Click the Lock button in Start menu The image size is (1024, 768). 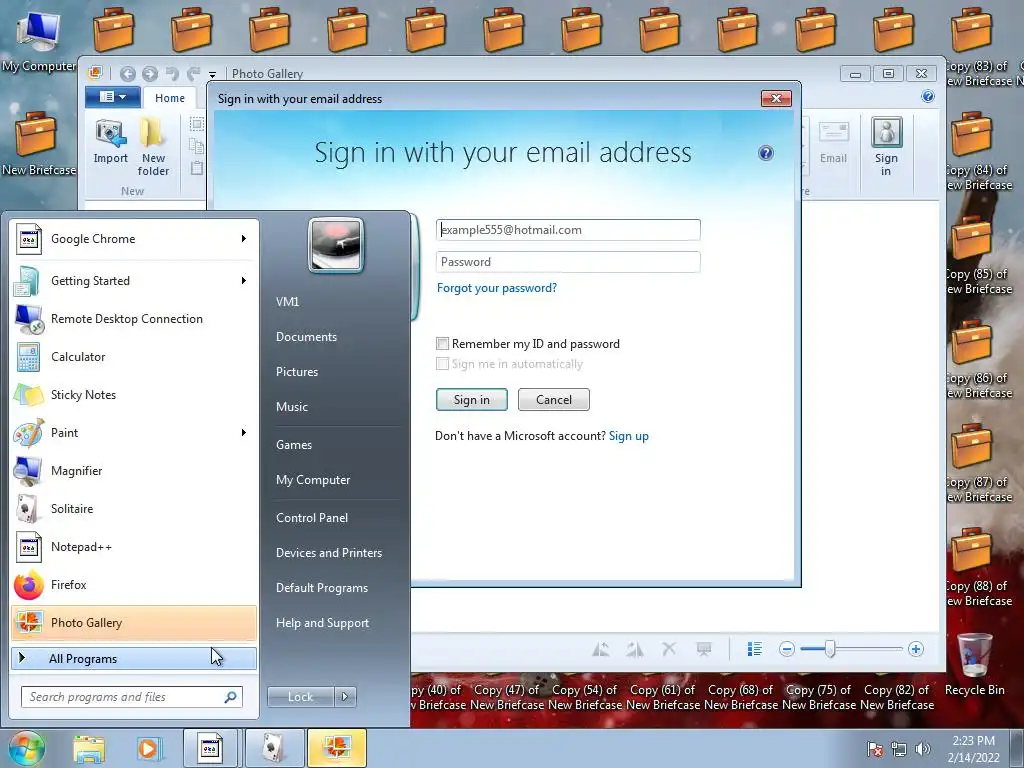[300, 697]
